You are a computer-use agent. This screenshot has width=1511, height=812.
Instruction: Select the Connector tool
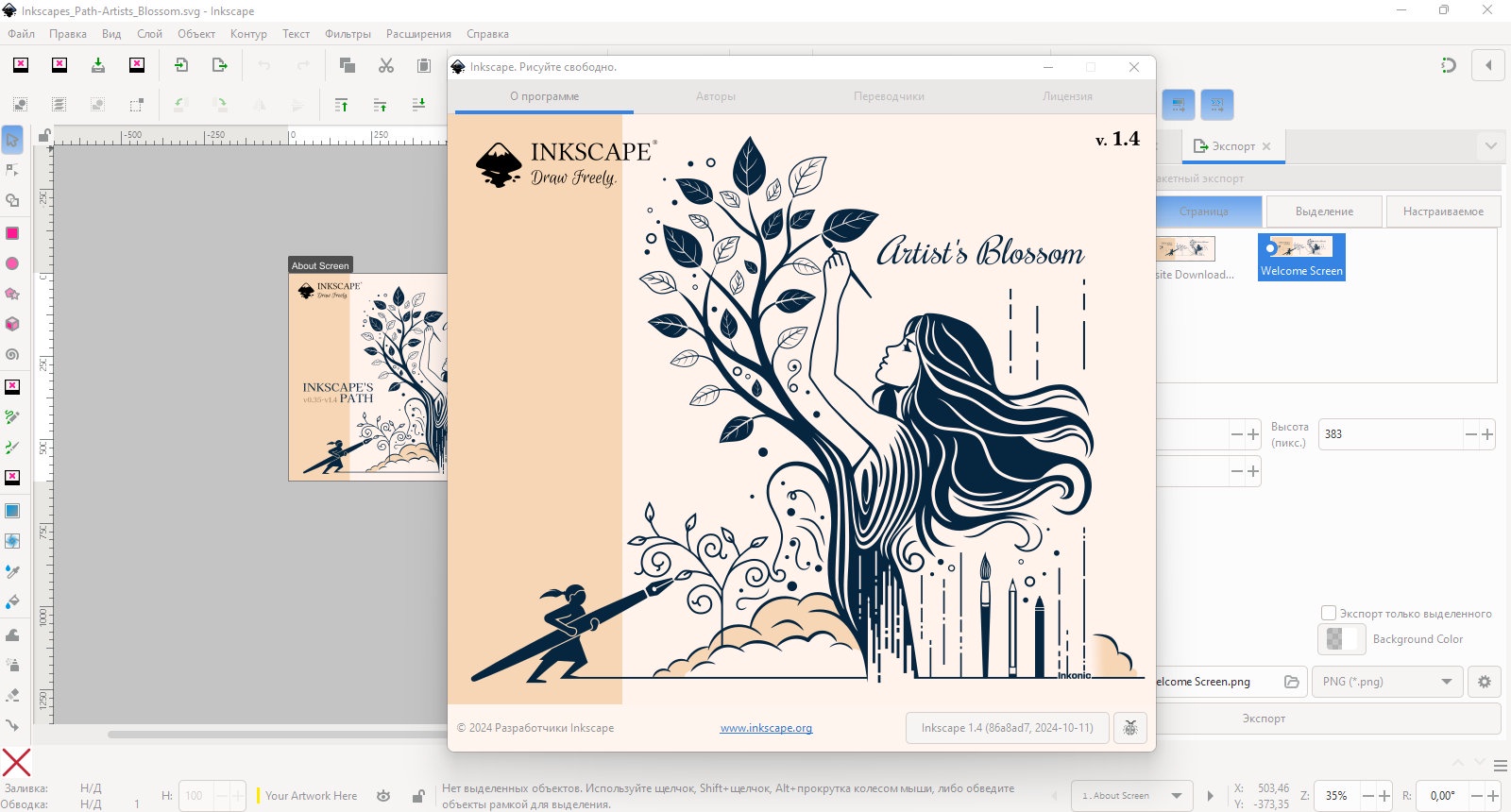[12, 725]
